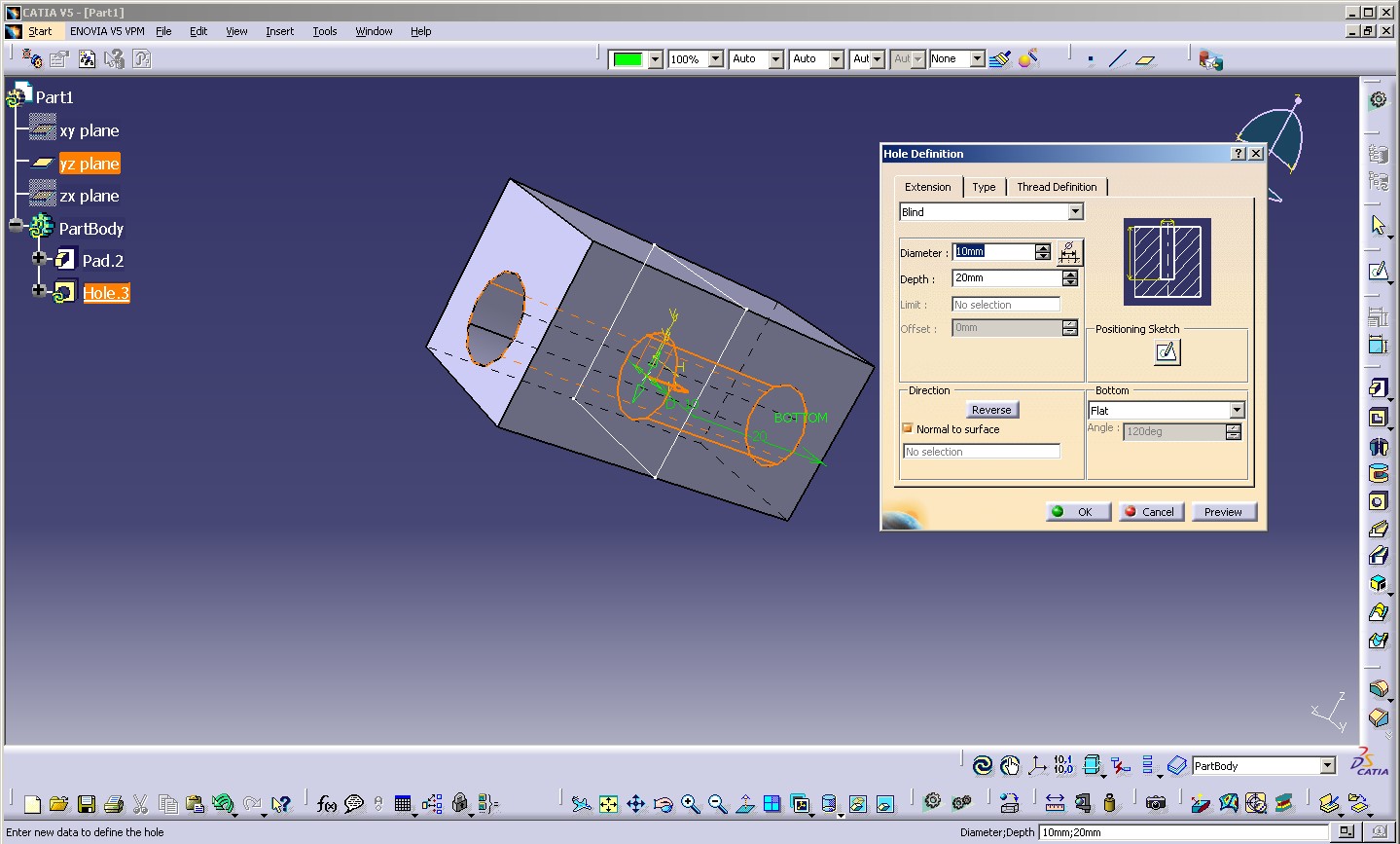The image size is (1400, 844).
Task: Choose the Rotate view icon
Action: (663, 804)
